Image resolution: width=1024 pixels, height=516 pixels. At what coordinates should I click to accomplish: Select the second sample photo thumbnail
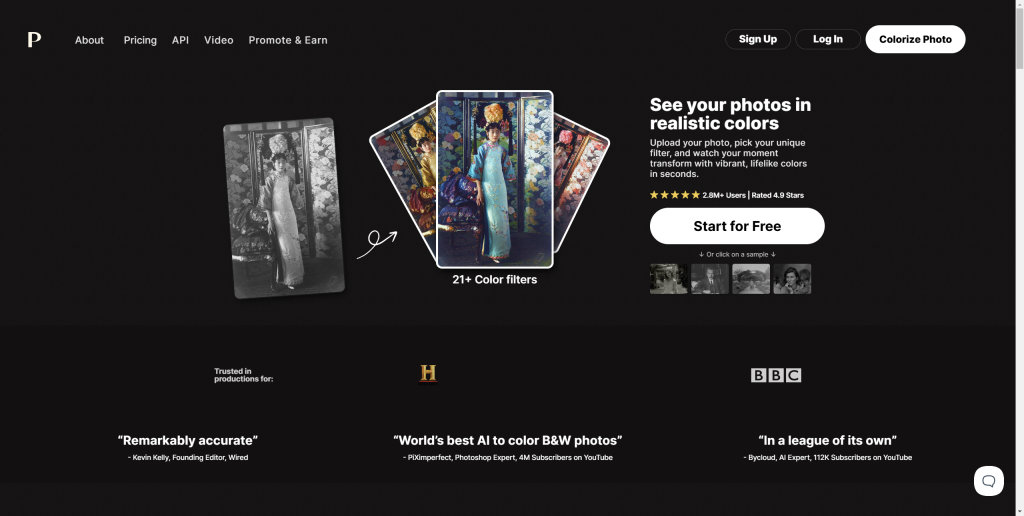tap(710, 279)
